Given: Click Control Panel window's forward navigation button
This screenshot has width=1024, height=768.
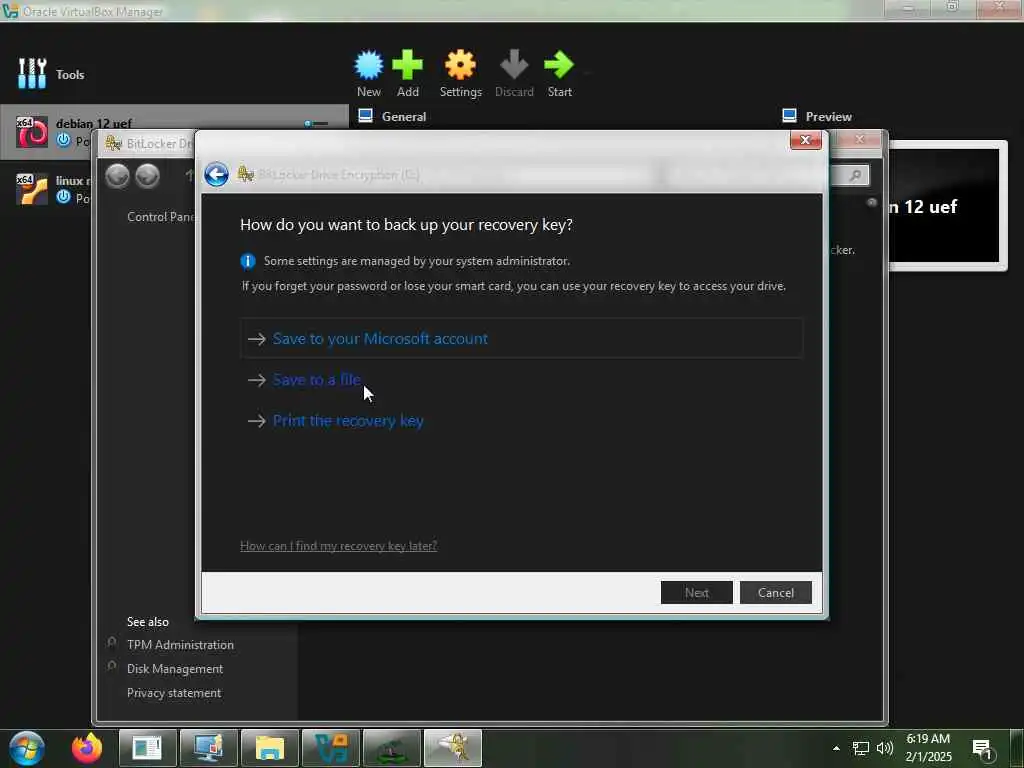Looking at the screenshot, I should coord(148,176).
